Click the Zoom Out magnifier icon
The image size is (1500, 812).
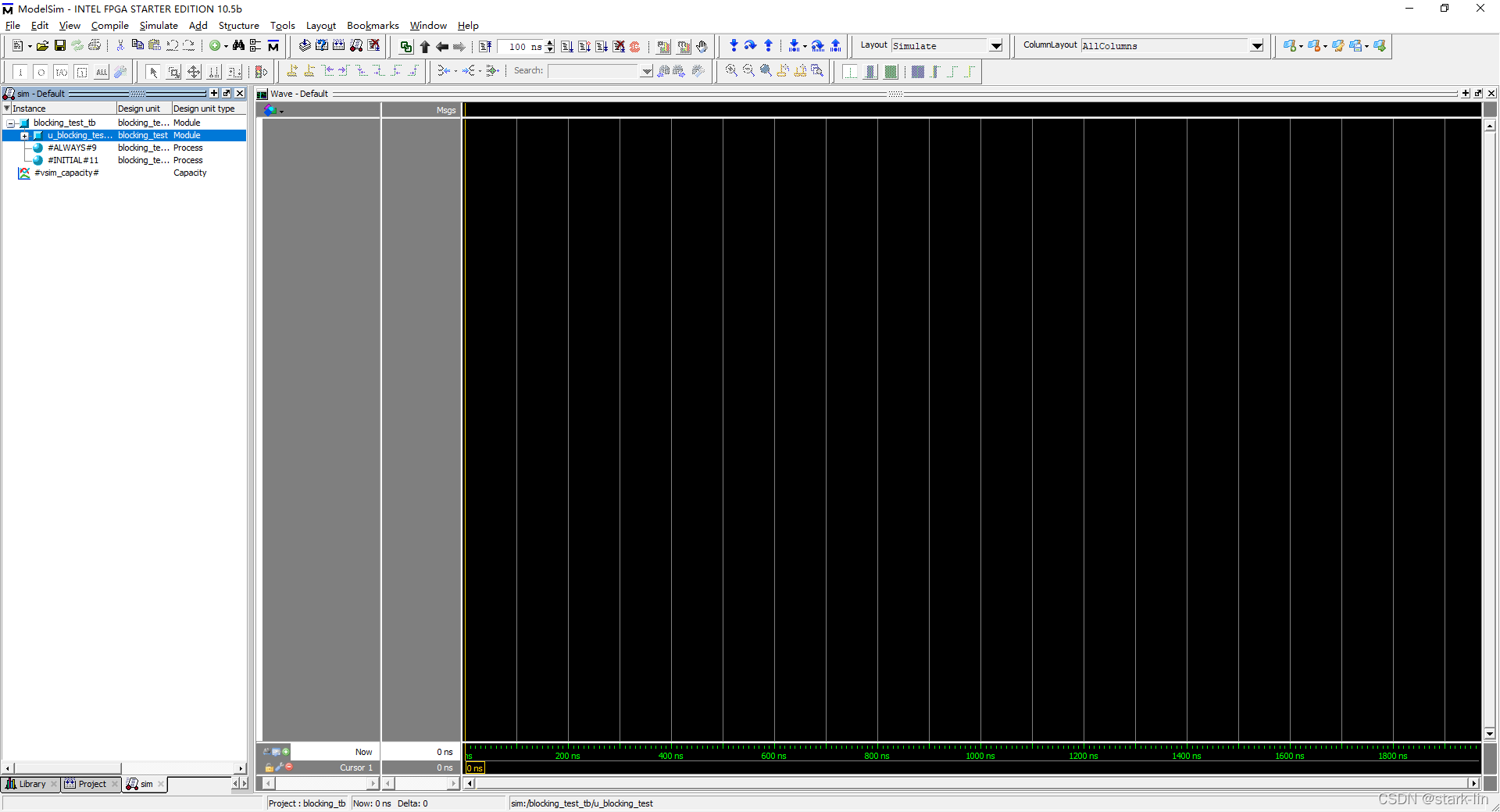pyautogui.click(x=748, y=71)
